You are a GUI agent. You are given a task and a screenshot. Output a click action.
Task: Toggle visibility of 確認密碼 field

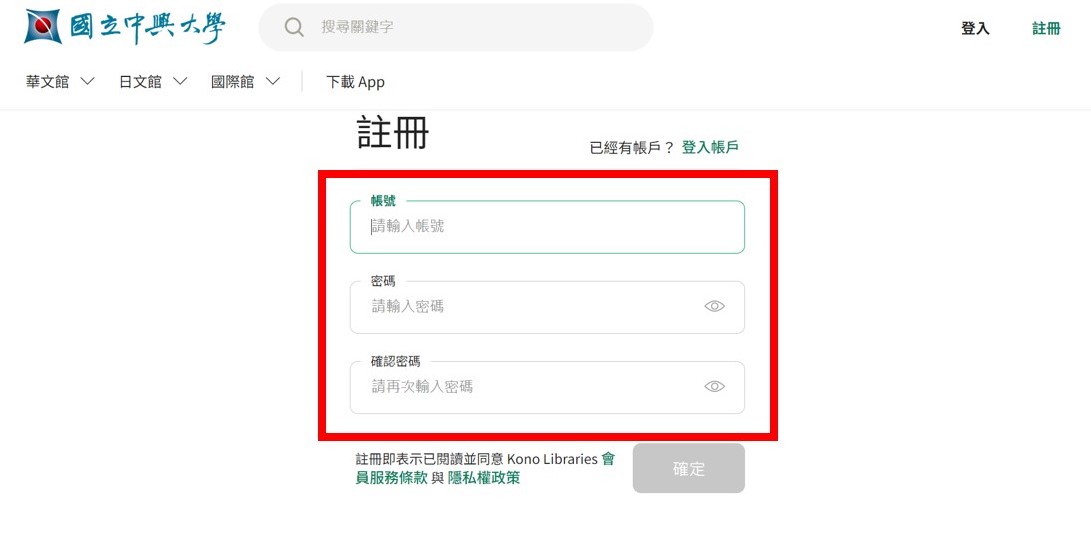point(714,386)
